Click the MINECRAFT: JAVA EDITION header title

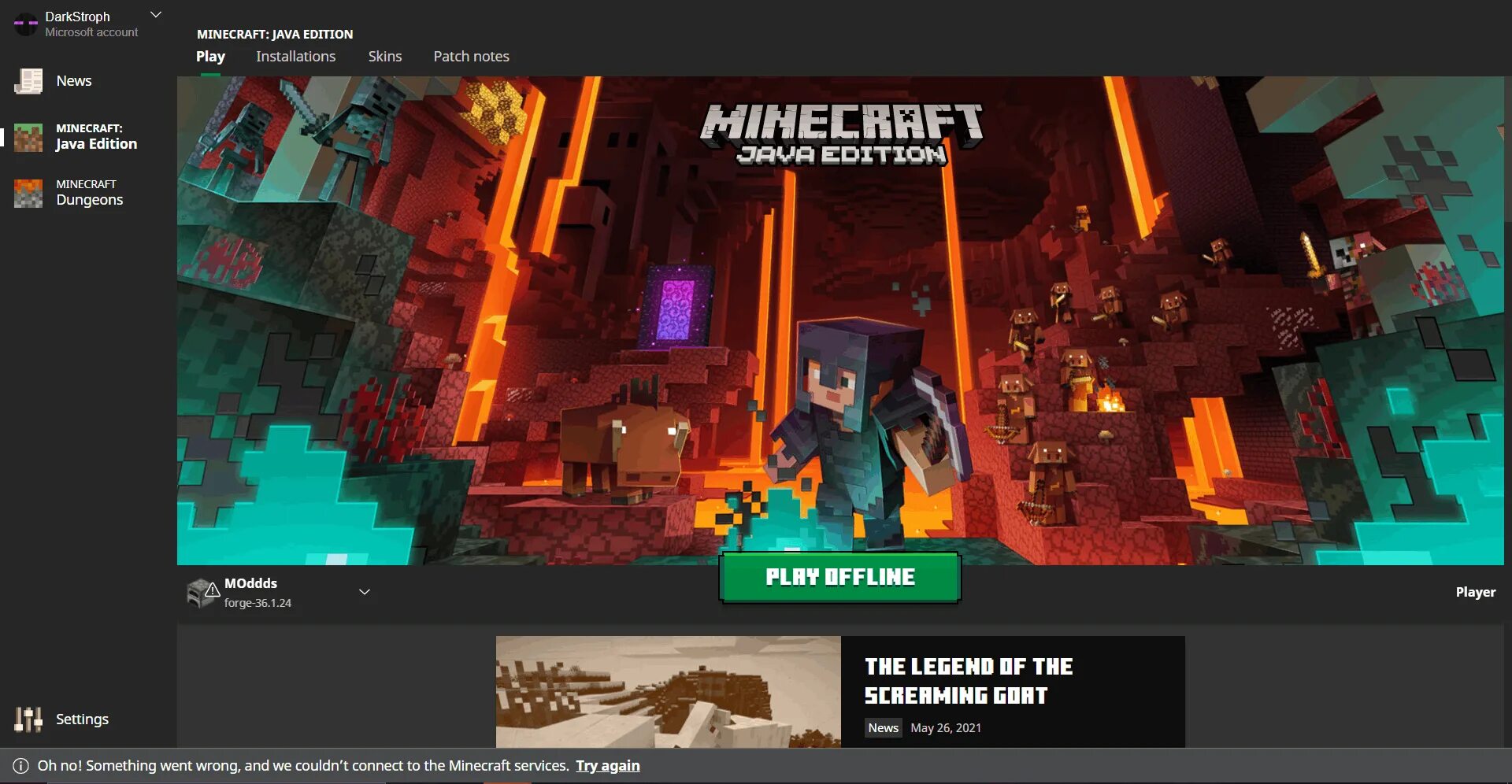(275, 34)
